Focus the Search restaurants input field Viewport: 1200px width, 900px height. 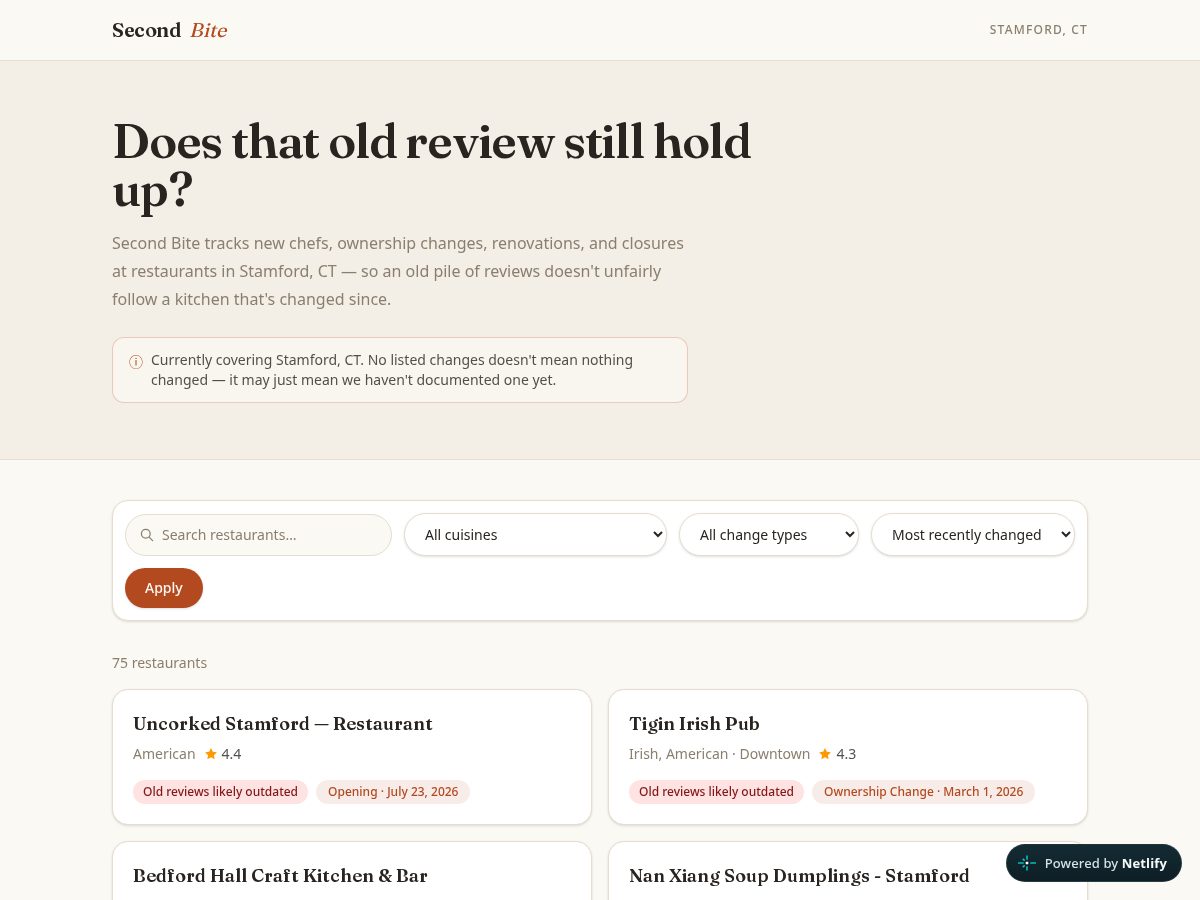258,535
